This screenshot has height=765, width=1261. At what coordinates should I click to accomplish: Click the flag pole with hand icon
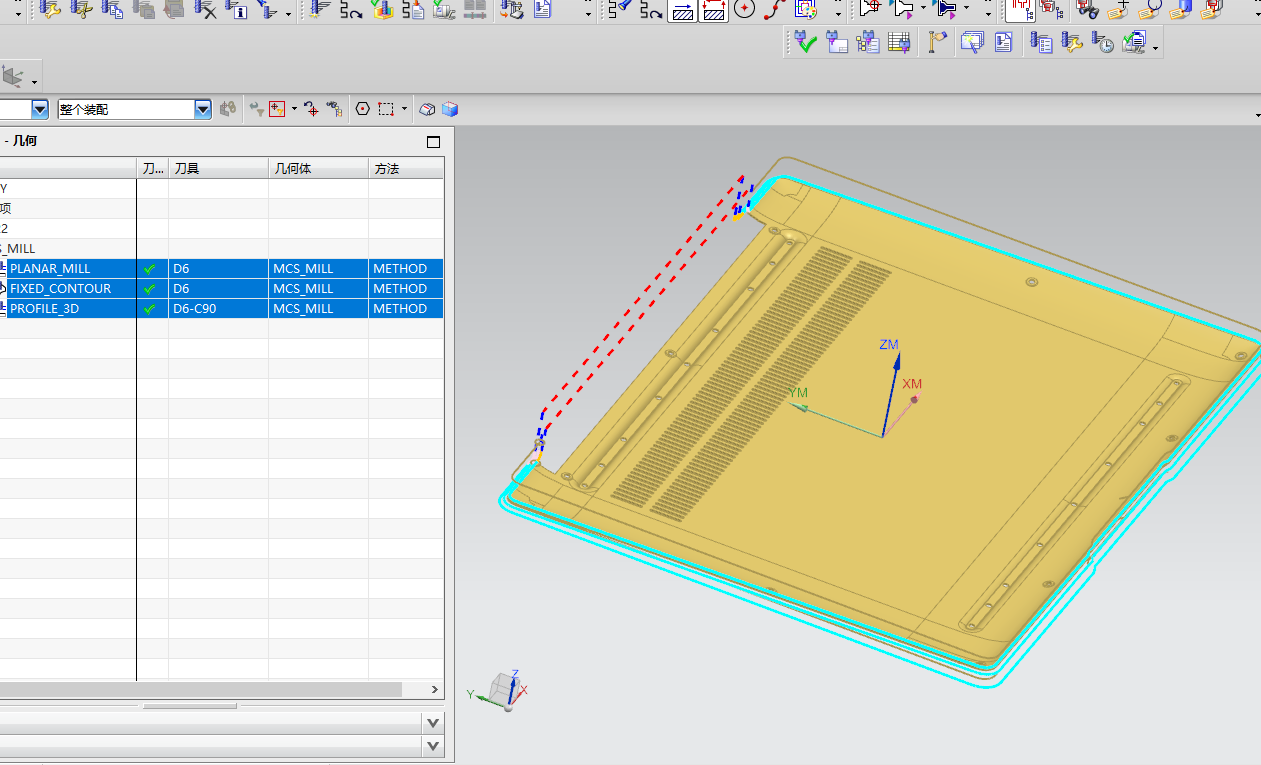937,42
